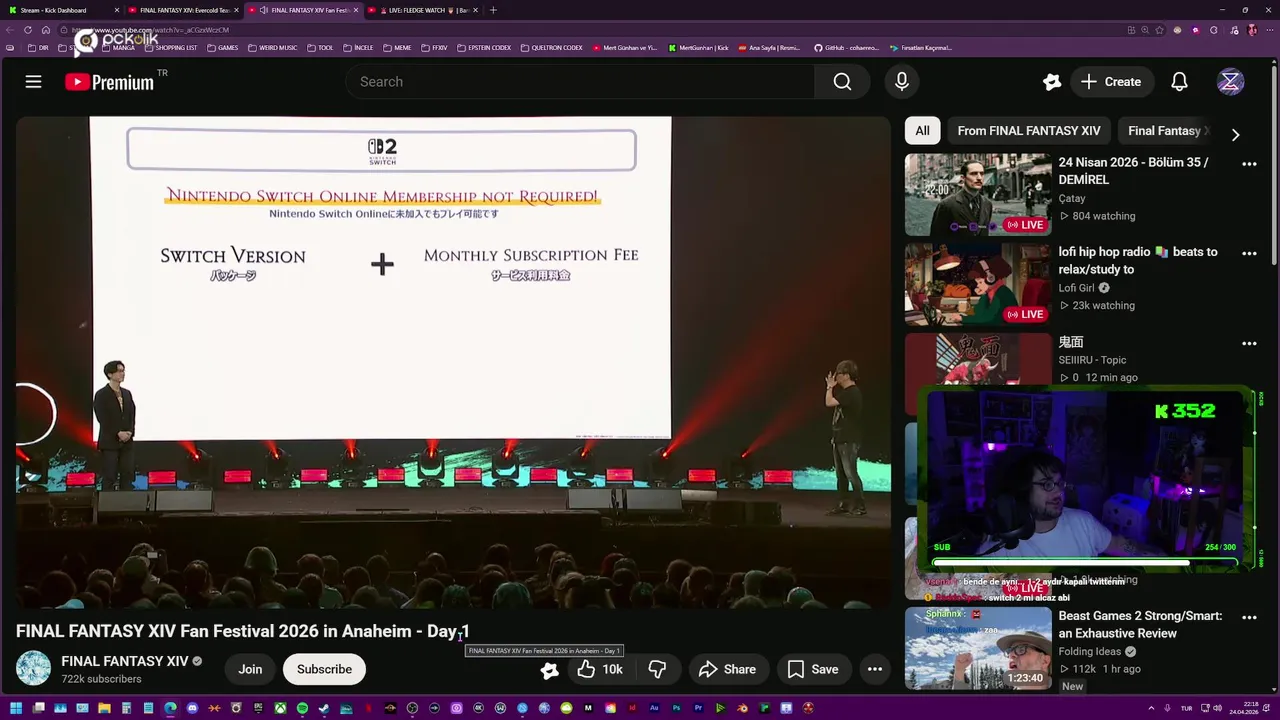Image resolution: width=1280 pixels, height=720 pixels.
Task: Open notifications bell
Action: pos(1179,82)
